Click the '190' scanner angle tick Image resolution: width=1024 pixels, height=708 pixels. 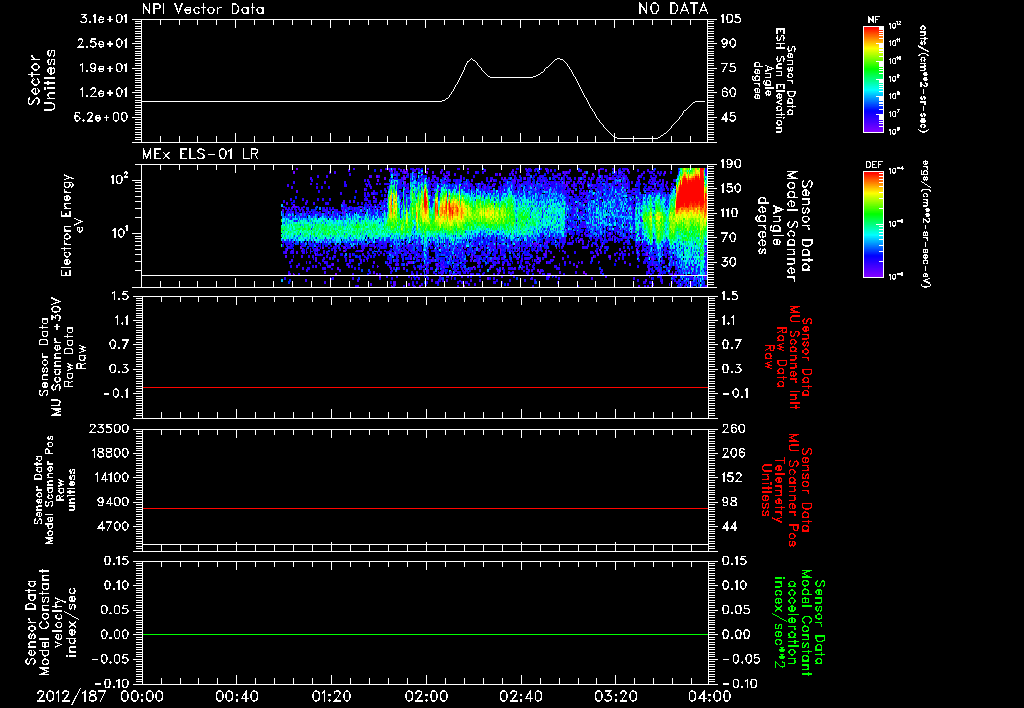(731, 164)
